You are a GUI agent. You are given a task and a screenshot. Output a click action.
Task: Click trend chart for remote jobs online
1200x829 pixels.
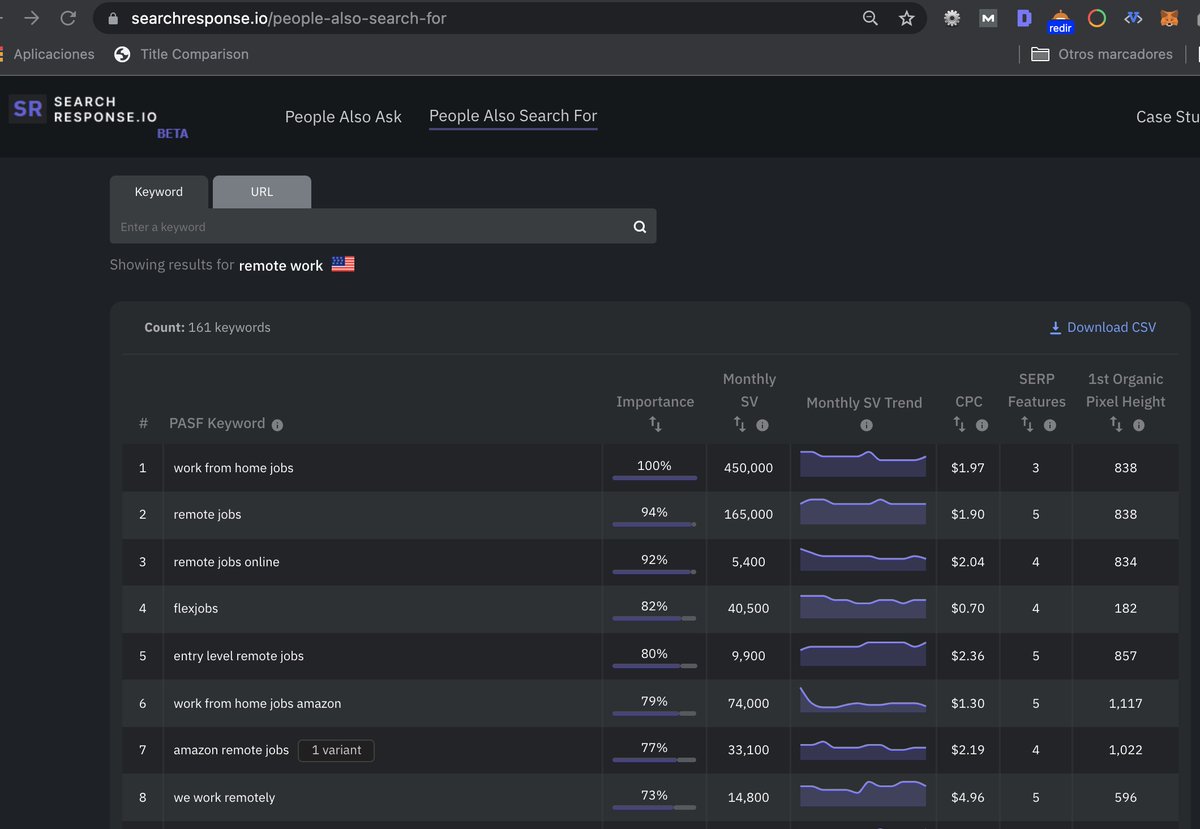[x=863, y=559]
